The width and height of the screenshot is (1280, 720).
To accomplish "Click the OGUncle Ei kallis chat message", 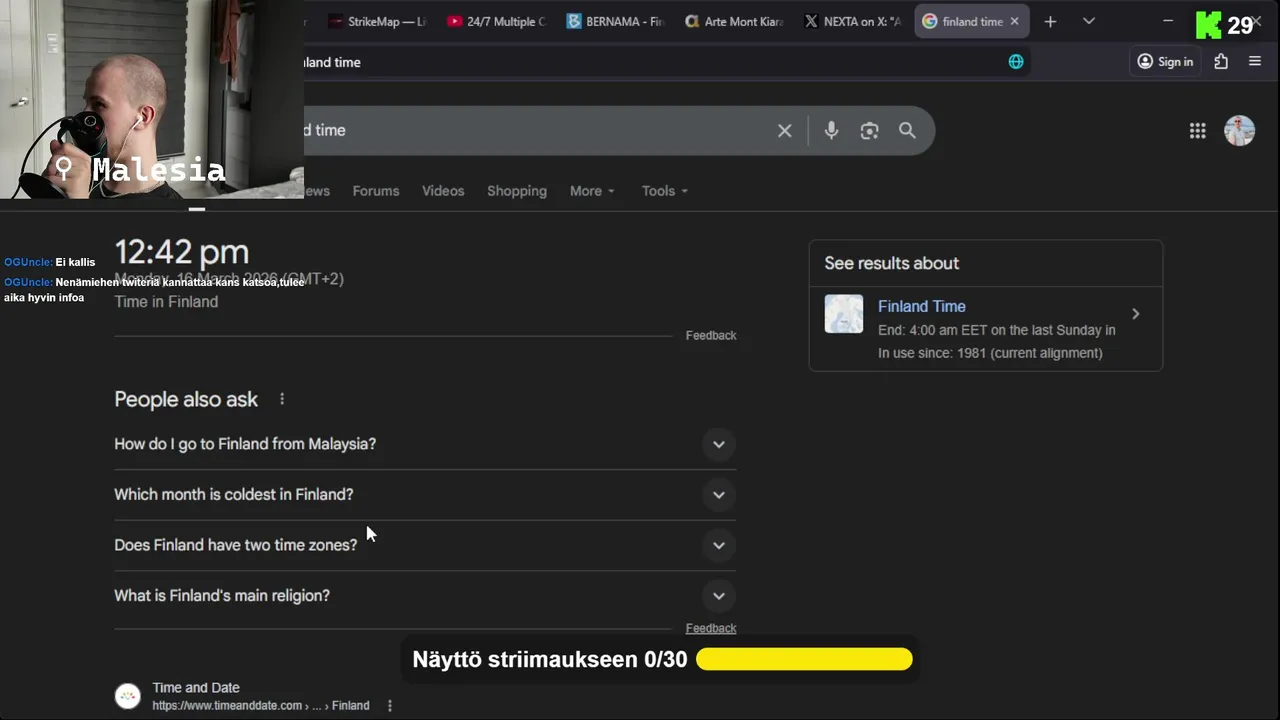I will [x=50, y=262].
